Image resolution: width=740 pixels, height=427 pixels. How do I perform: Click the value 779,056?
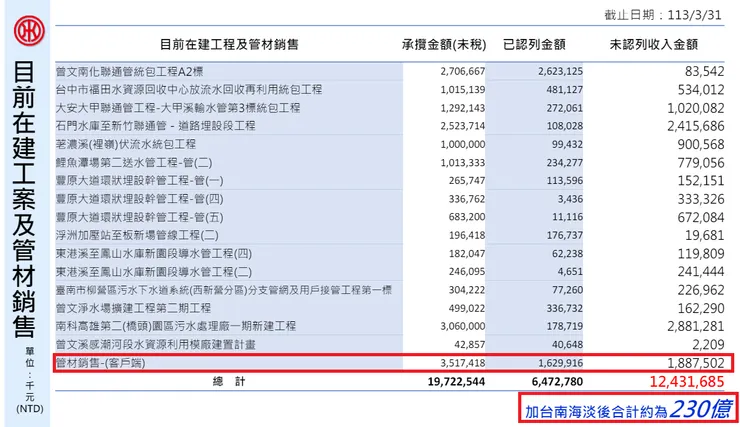[701, 162]
